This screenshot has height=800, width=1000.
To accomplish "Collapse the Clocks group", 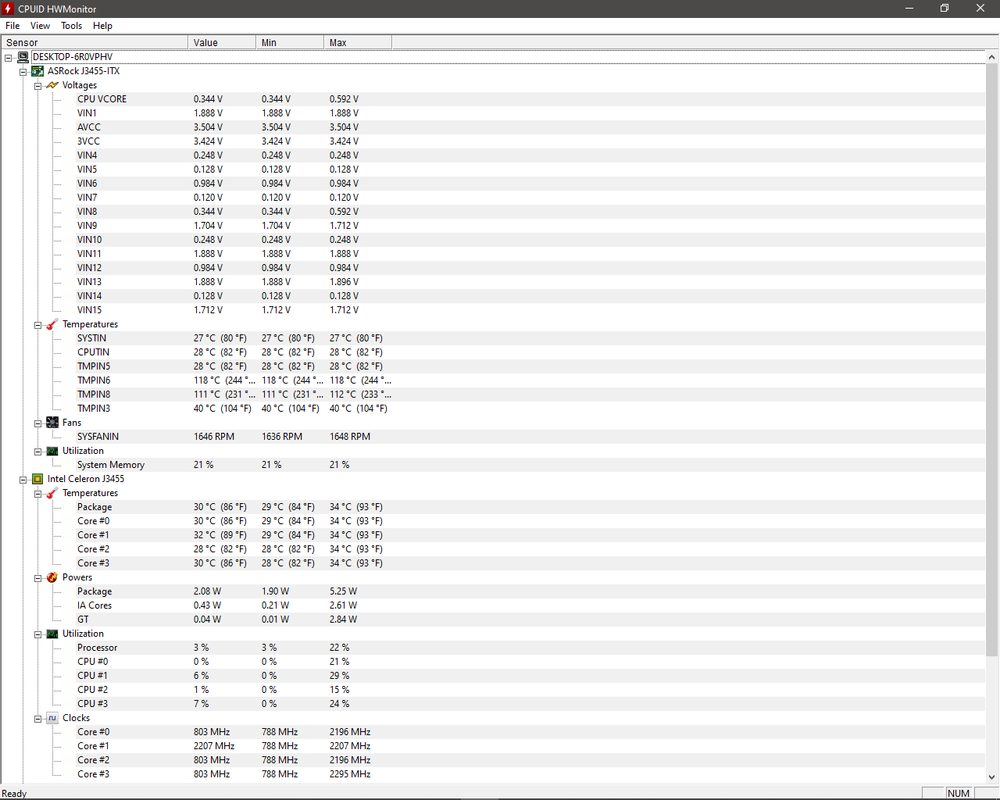I will click(38, 718).
